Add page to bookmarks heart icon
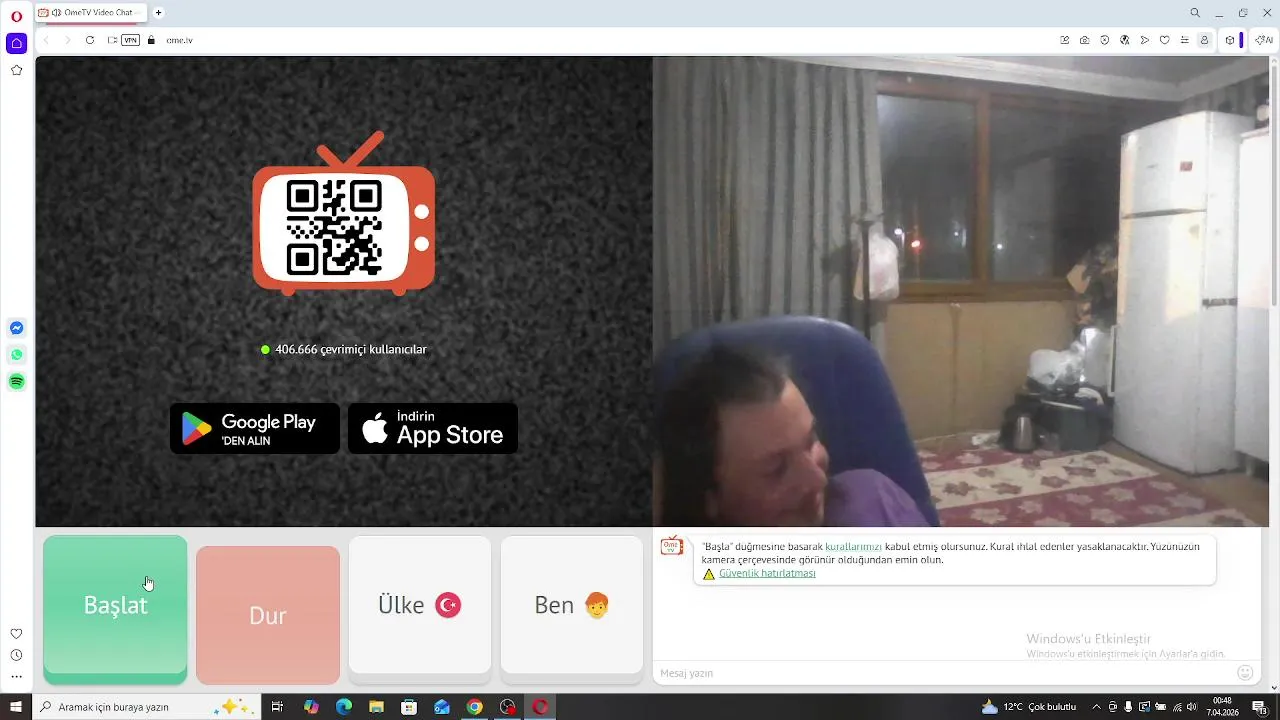This screenshot has width=1280, height=720. 1165,40
